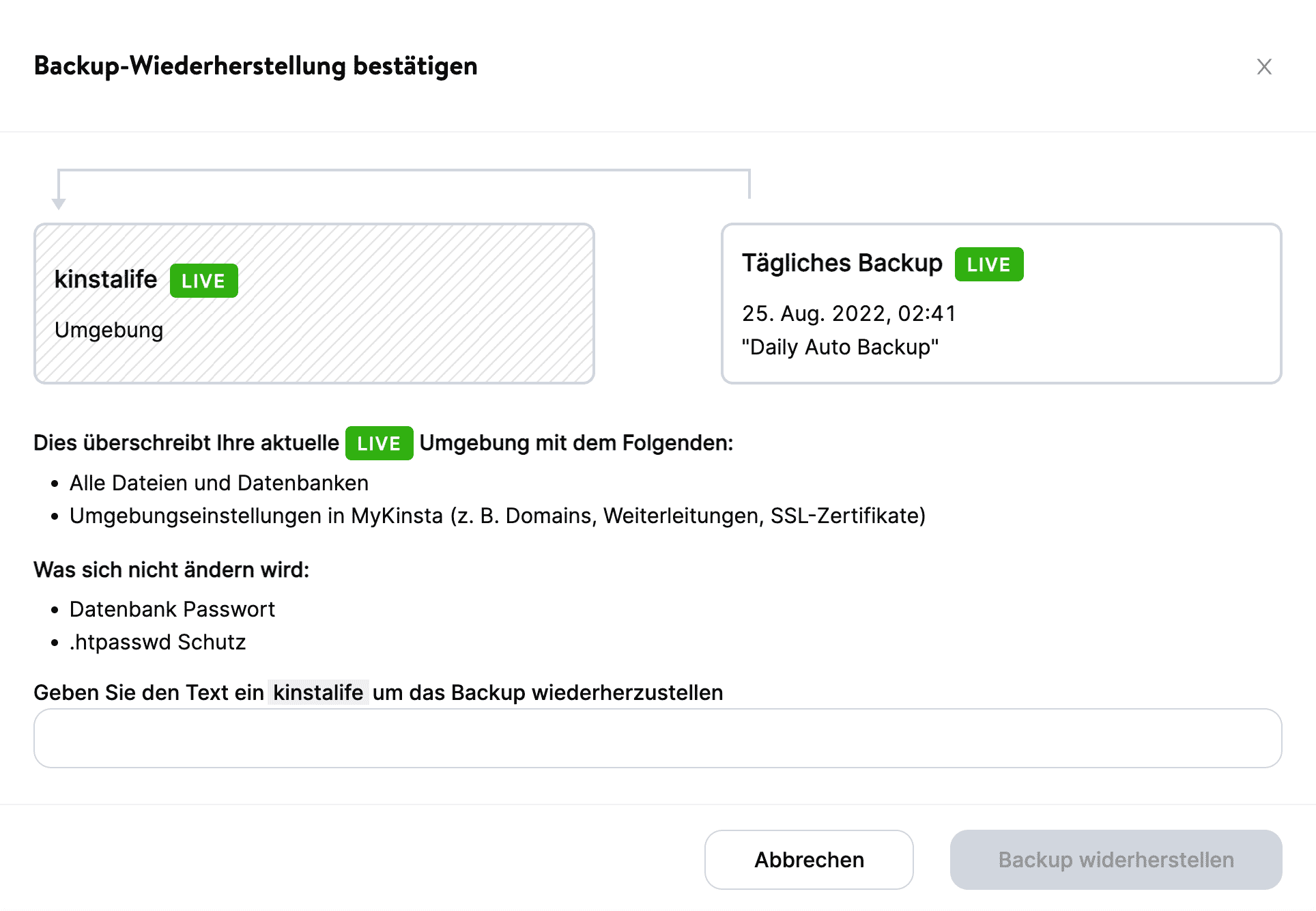The image size is (1316, 911).
Task: Select the Tägliches Backup card
Action: click(1001, 303)
